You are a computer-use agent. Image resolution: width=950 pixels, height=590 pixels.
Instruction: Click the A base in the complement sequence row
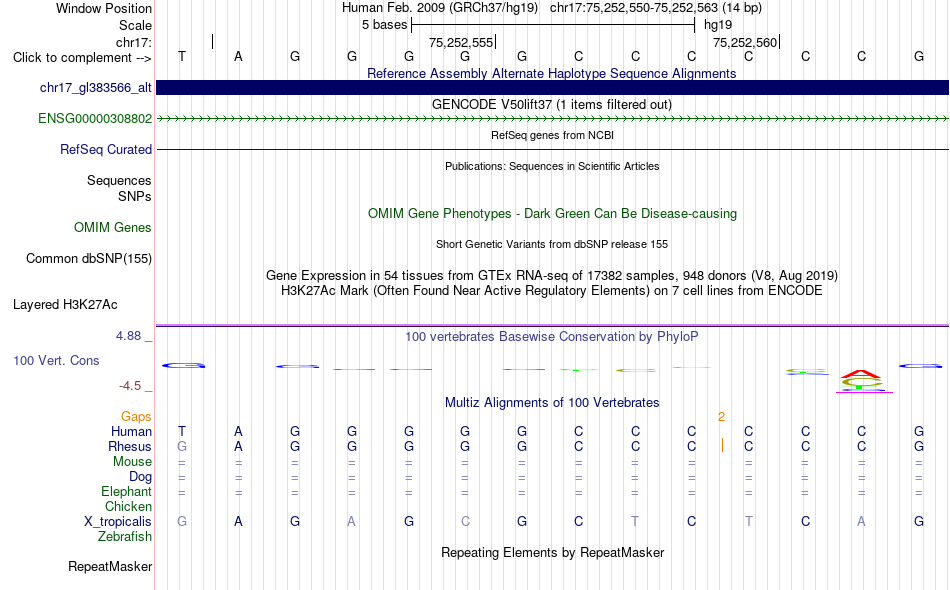coord(238,57)
